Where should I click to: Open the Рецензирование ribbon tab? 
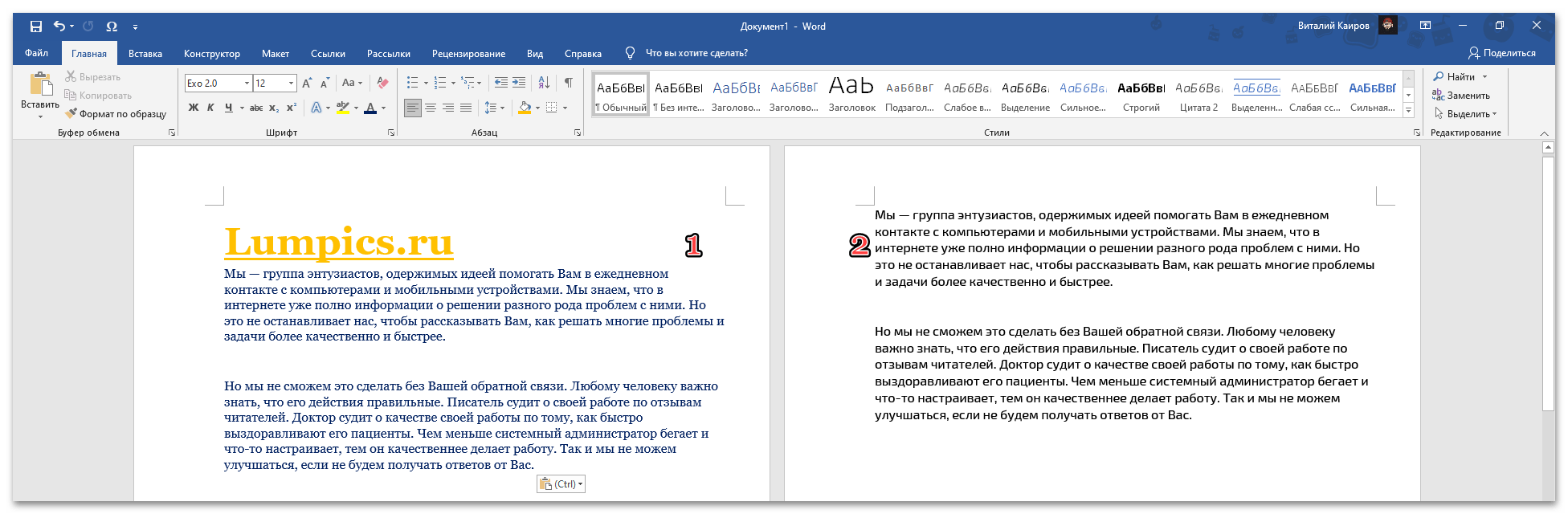[x=468, y=54]
